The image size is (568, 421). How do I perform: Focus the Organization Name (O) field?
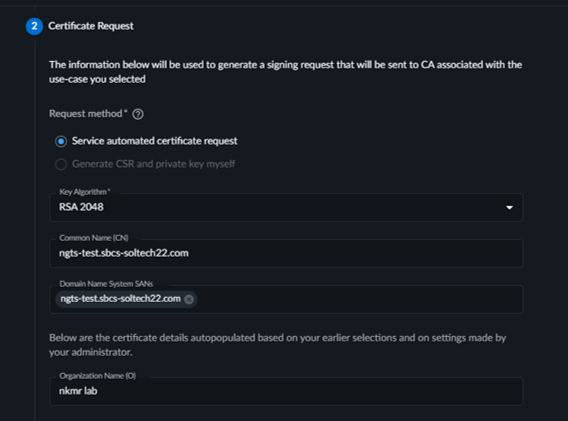(x=286, y=391)
